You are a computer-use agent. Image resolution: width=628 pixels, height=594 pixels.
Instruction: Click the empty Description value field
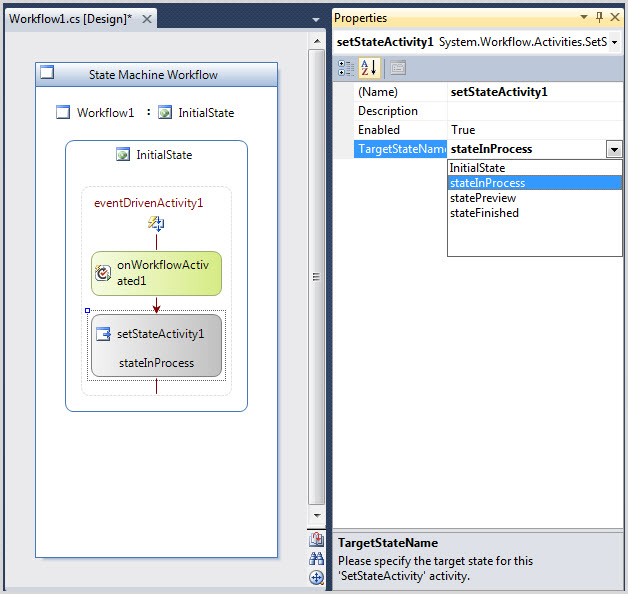pyautogui.click(x=535, y=111)
